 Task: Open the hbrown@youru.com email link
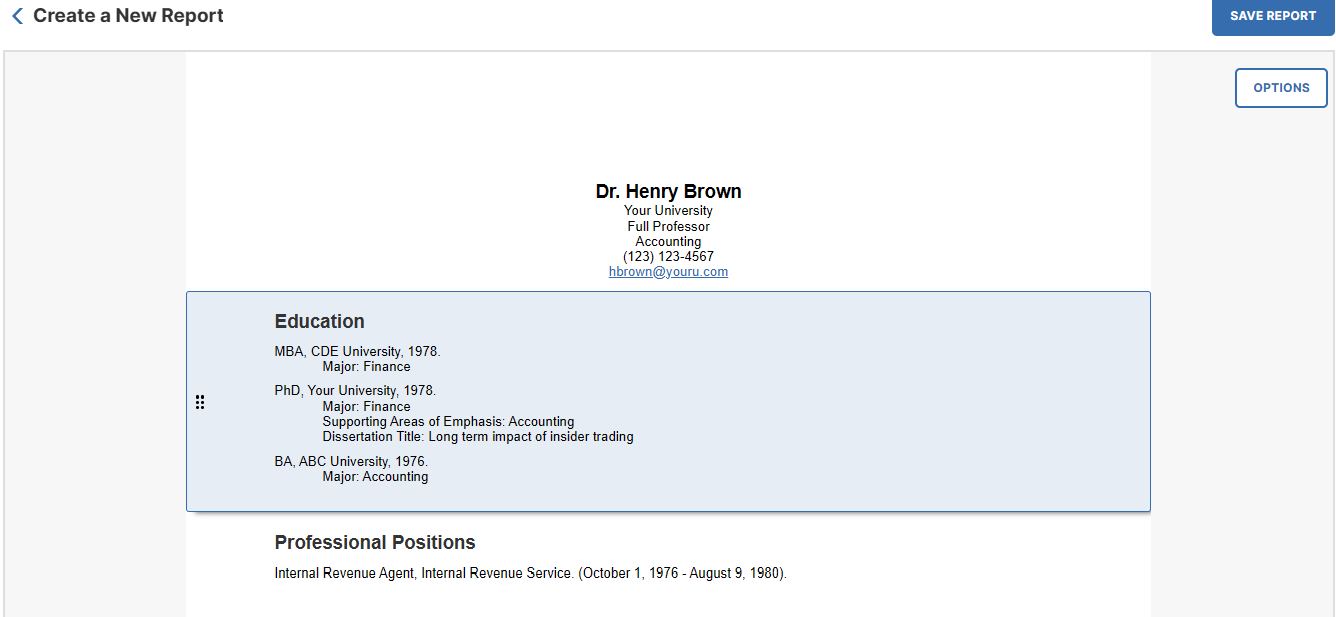668,272
